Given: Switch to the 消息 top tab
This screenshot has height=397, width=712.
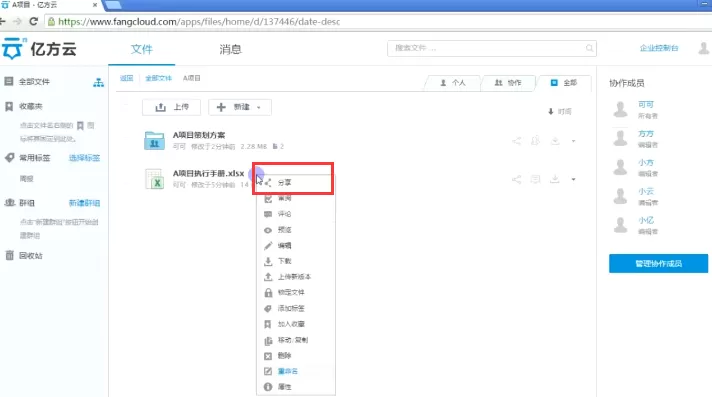Looking at the screenshot, I should [231, 49].
